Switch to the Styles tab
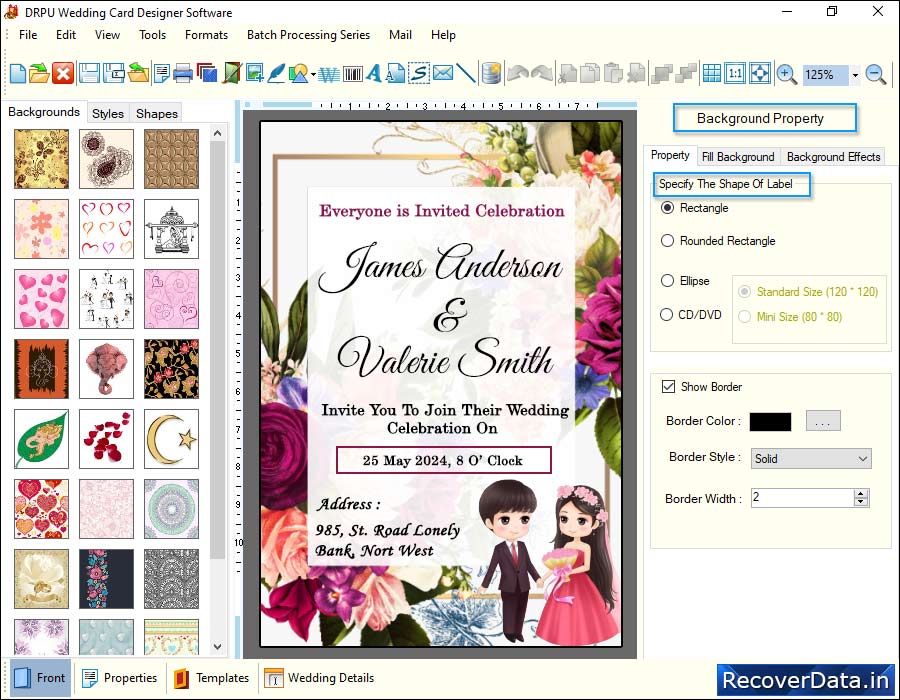Viewport: 900px width, 700px height. pyautogui.click(x=108, y=114)
